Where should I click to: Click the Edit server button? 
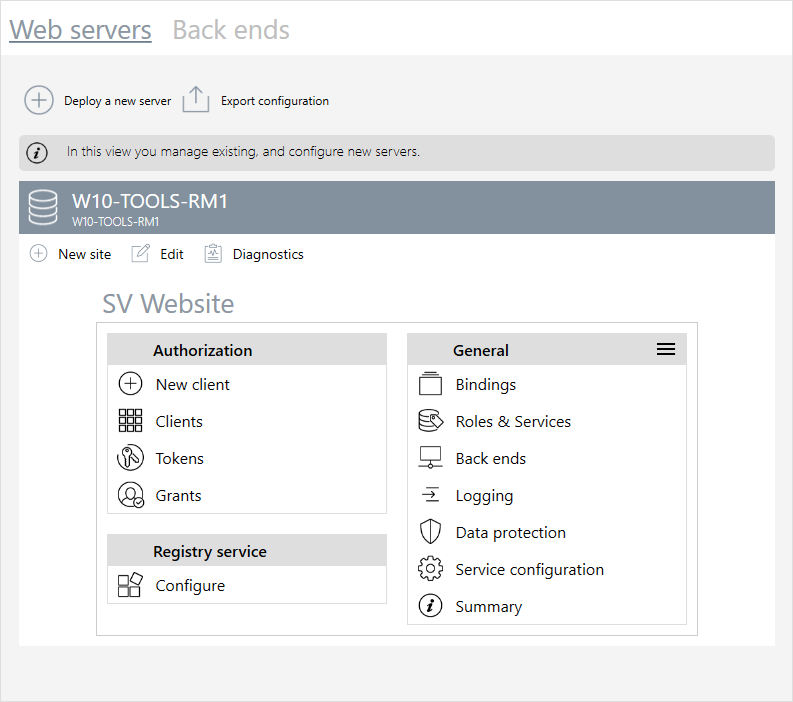[x=158, y=254]
